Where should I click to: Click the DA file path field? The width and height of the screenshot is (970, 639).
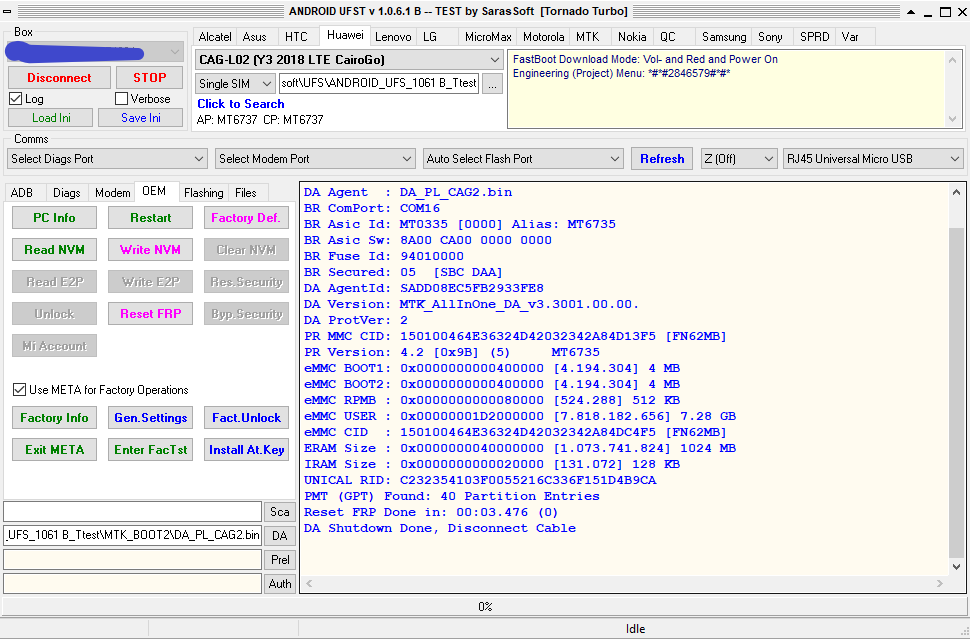click(132, 536)
